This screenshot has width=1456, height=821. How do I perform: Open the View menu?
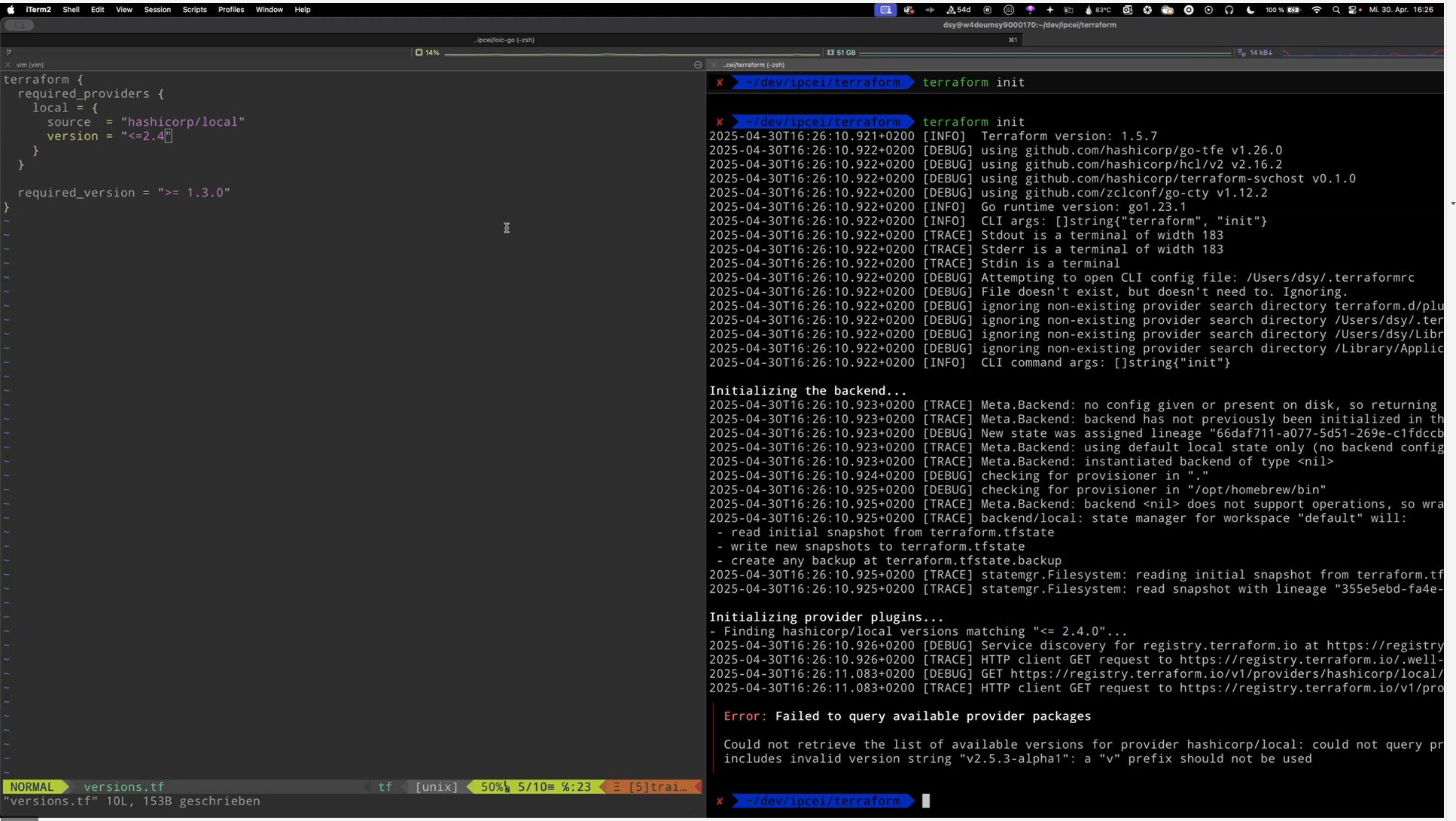click(124, 10)
